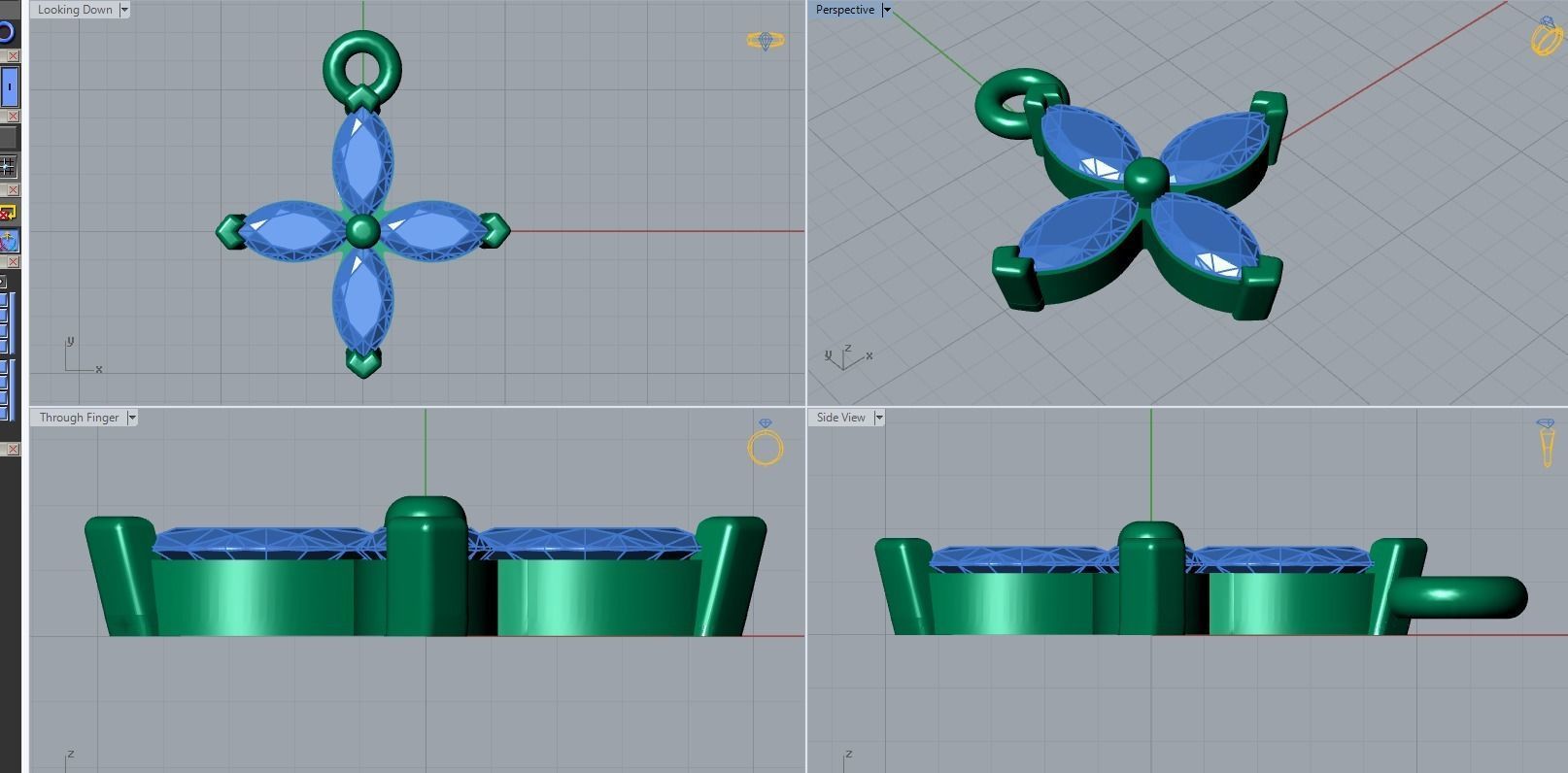Click the blue circle icon atop the left sidebar

pyautogui.click(x=7, y=32)
